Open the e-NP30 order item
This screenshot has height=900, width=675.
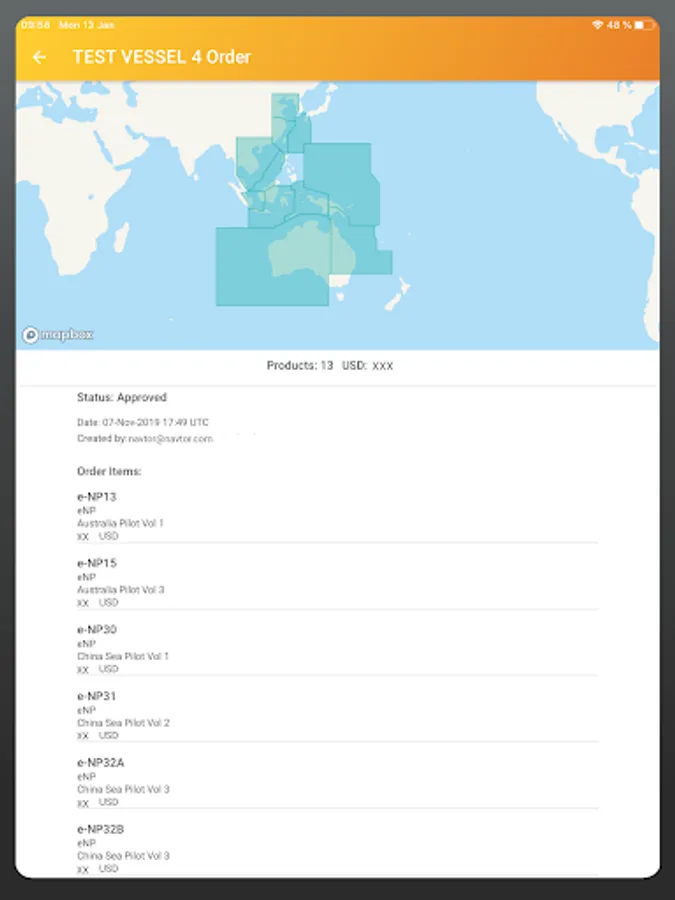(338, 649)
